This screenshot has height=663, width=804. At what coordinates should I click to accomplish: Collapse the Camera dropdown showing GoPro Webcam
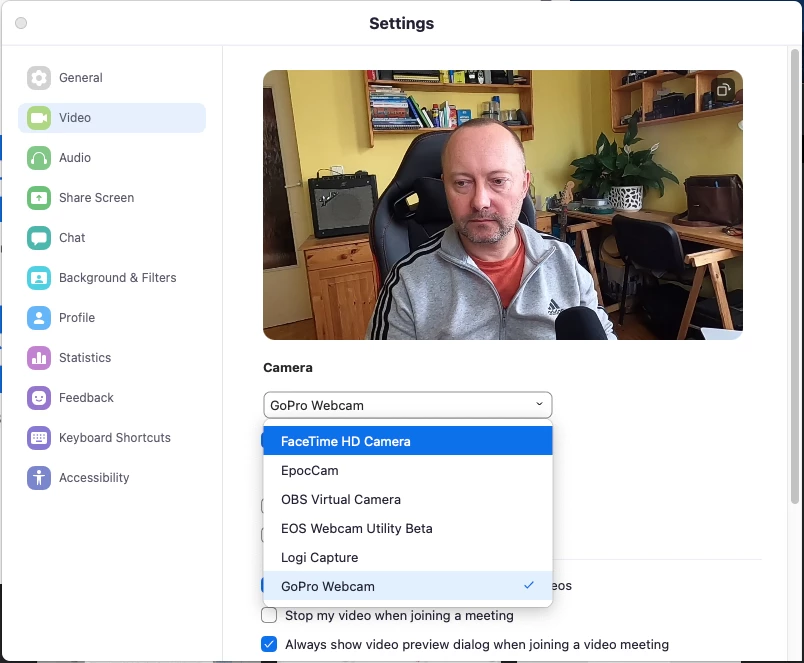tap(408, 405)
